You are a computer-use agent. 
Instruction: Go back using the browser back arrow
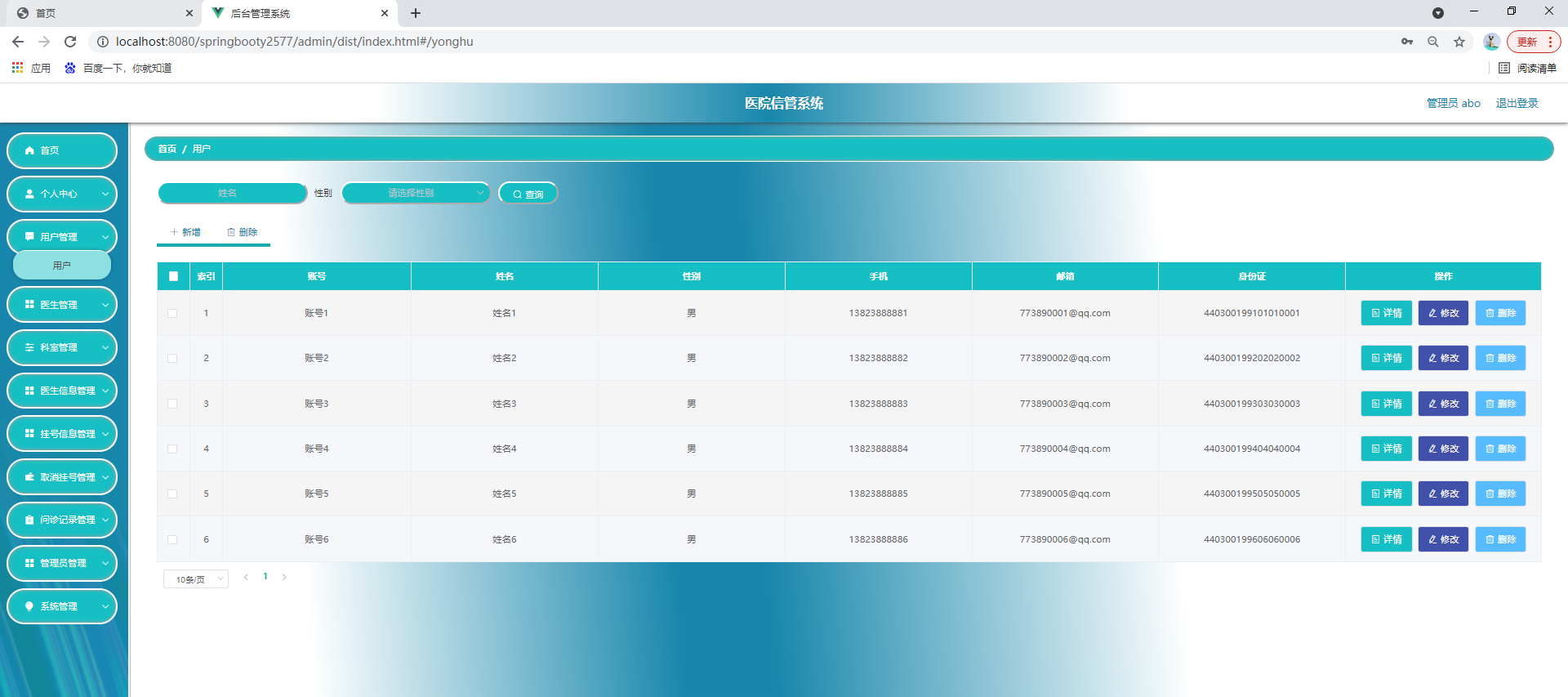coord(18,42)
